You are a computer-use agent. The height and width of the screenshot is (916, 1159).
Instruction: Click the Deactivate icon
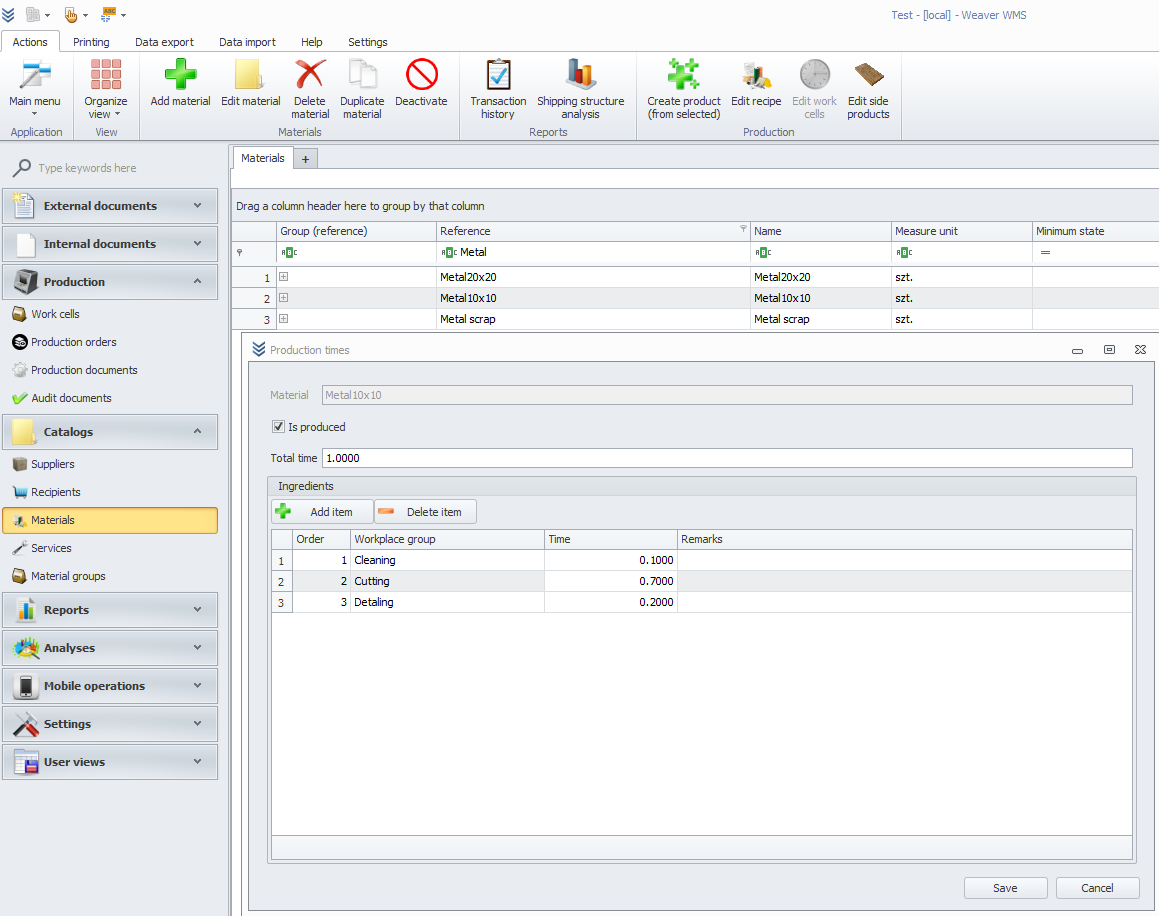tap(421, 75)
